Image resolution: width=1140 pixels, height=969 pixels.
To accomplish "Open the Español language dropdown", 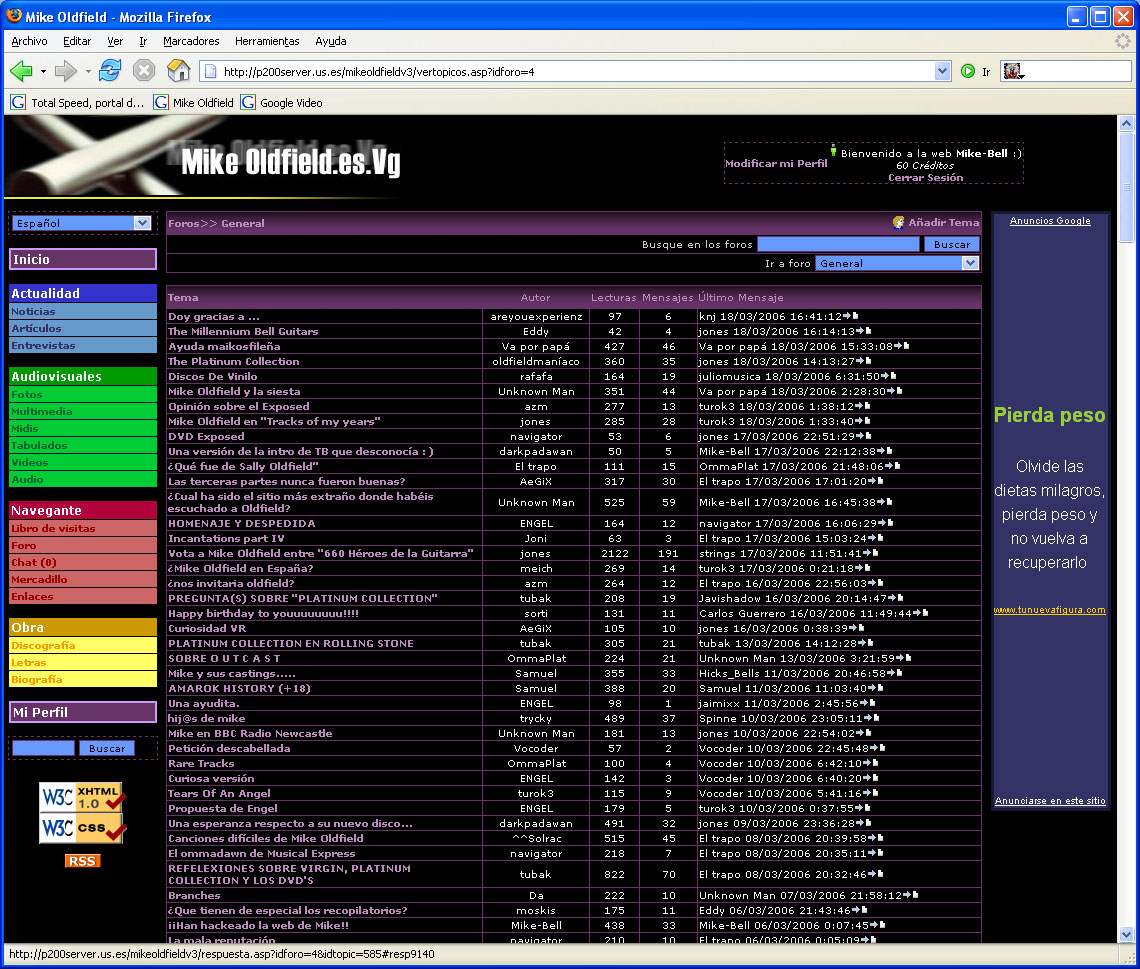I will point(81,223).
